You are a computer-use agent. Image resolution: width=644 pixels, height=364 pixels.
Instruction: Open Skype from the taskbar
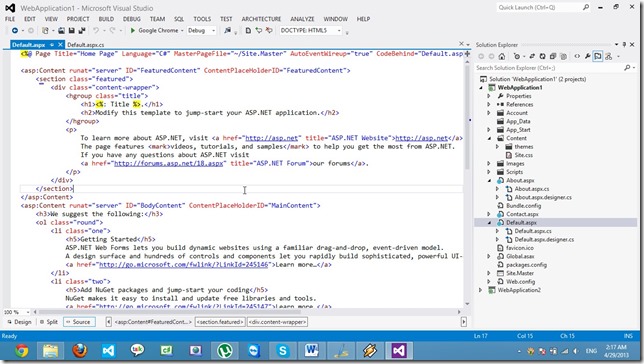283,351
